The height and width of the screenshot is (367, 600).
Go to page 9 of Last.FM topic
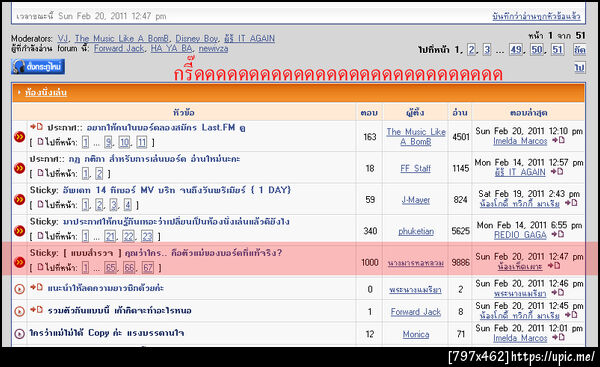(x=108, y=142)
